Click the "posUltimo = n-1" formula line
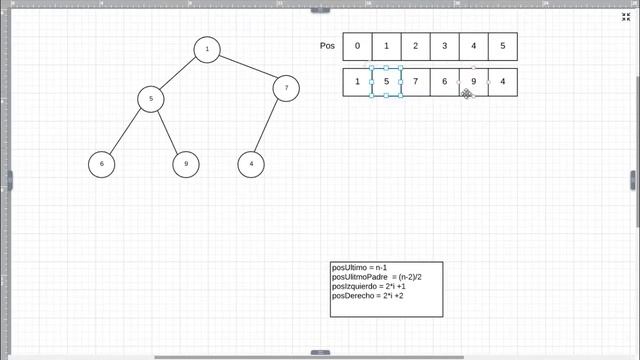 point(359,268)
